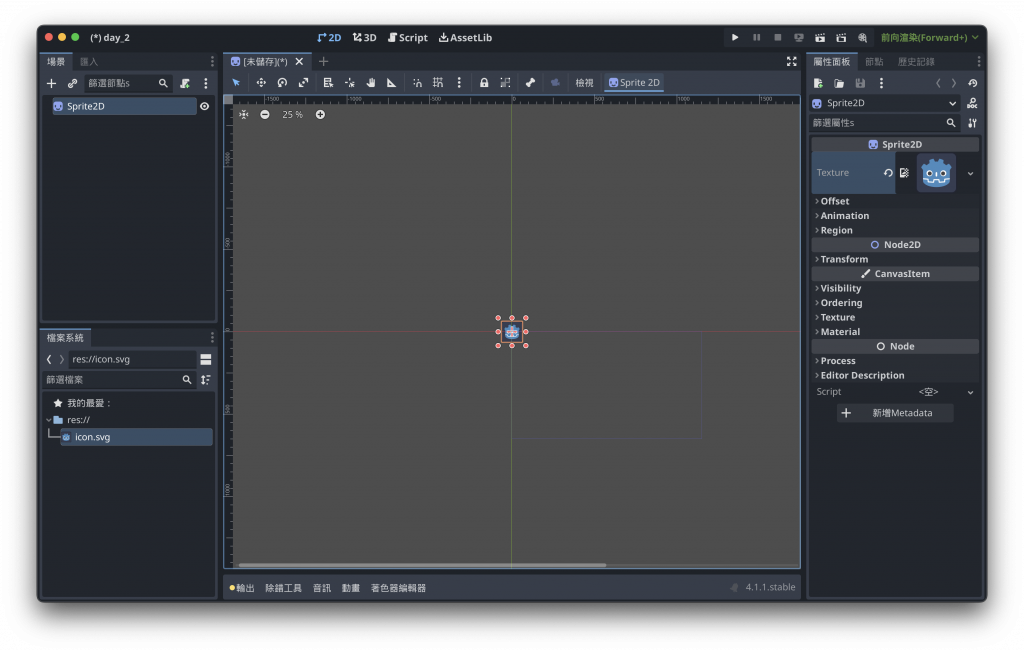
Task: Stop the running project
Action: 777,37
